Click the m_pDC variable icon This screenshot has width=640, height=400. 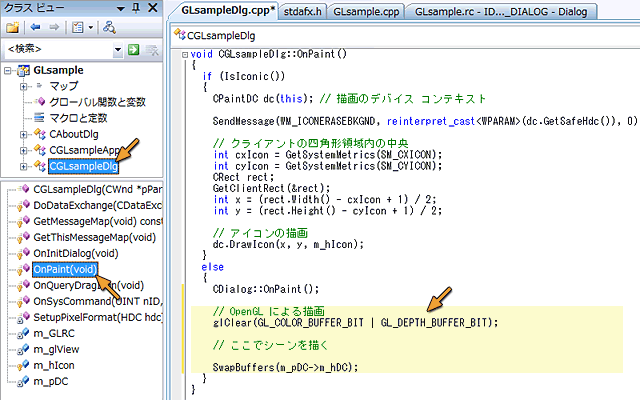coord(23,381)
